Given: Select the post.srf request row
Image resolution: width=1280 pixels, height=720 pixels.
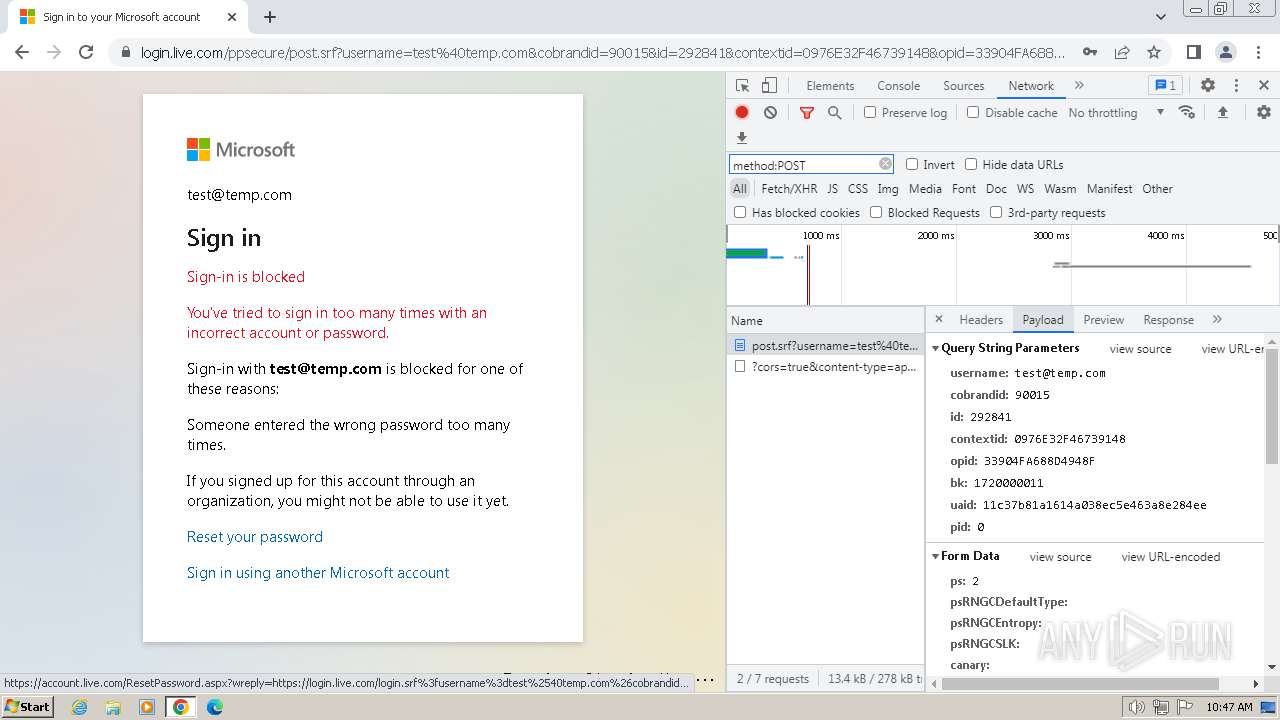Looking at the screenshot, I should (x=826, y=345).
